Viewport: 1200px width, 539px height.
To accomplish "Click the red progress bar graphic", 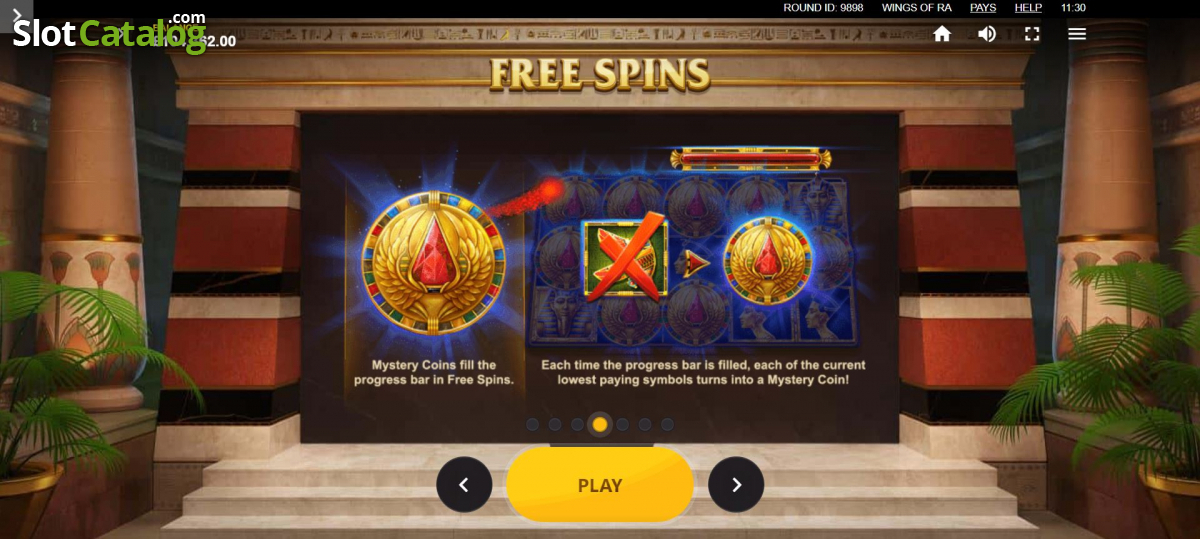I will 750,158.
